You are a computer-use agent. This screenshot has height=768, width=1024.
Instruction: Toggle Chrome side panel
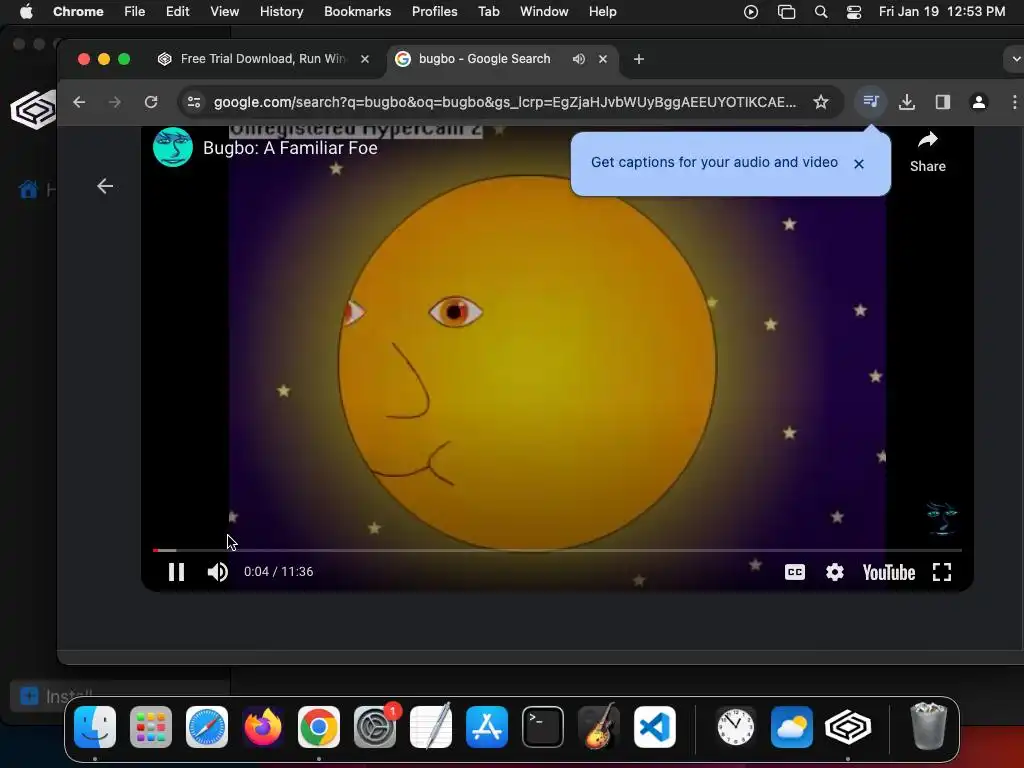[x=942, y=102]
